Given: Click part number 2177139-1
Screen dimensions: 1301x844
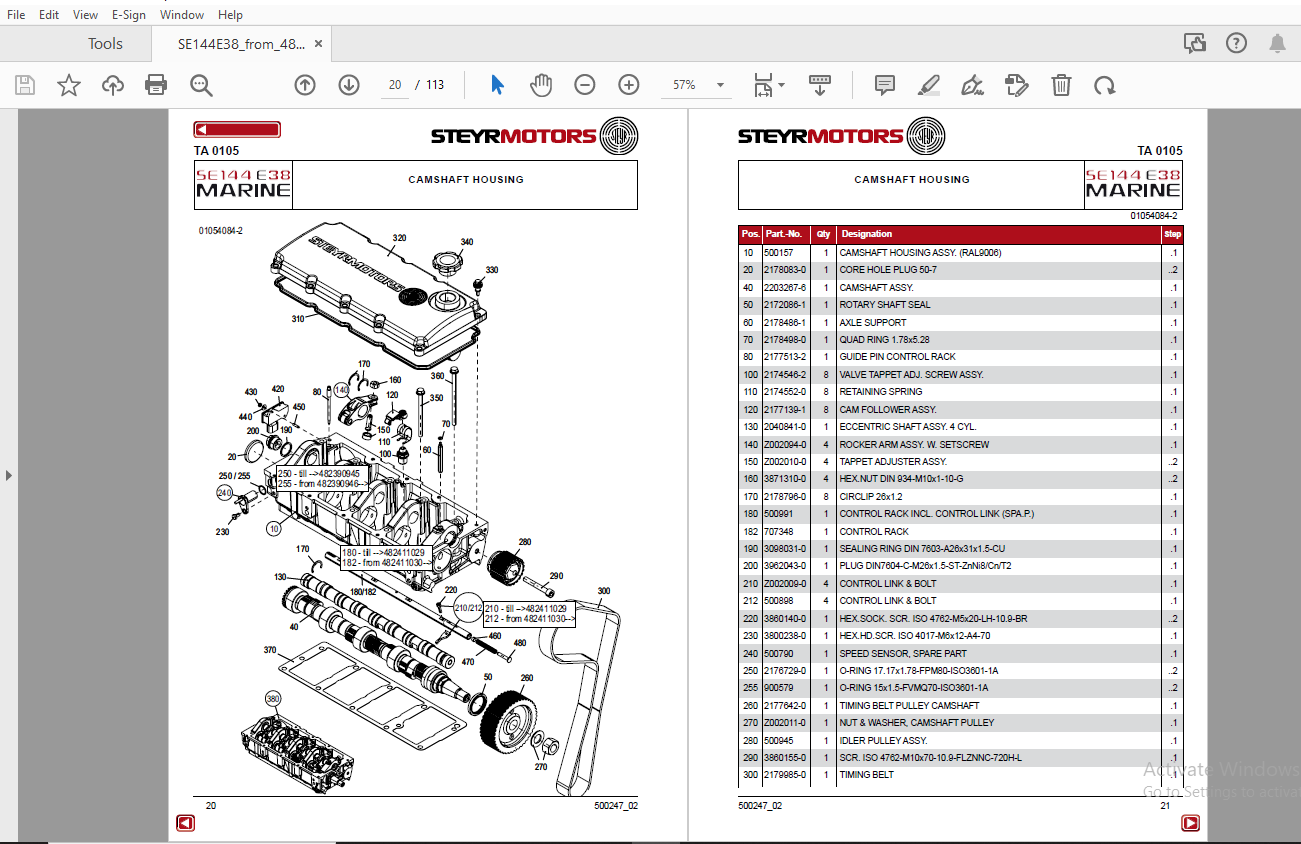Looking at the screenshot, I should [785, 410].
